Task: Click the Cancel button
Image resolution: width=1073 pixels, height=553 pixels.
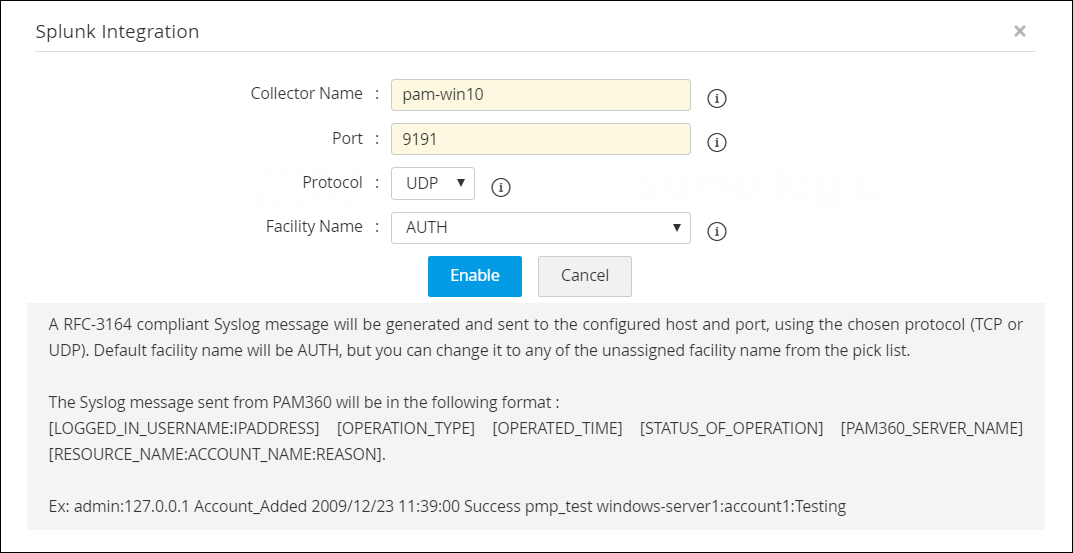Action: [585, 276]
